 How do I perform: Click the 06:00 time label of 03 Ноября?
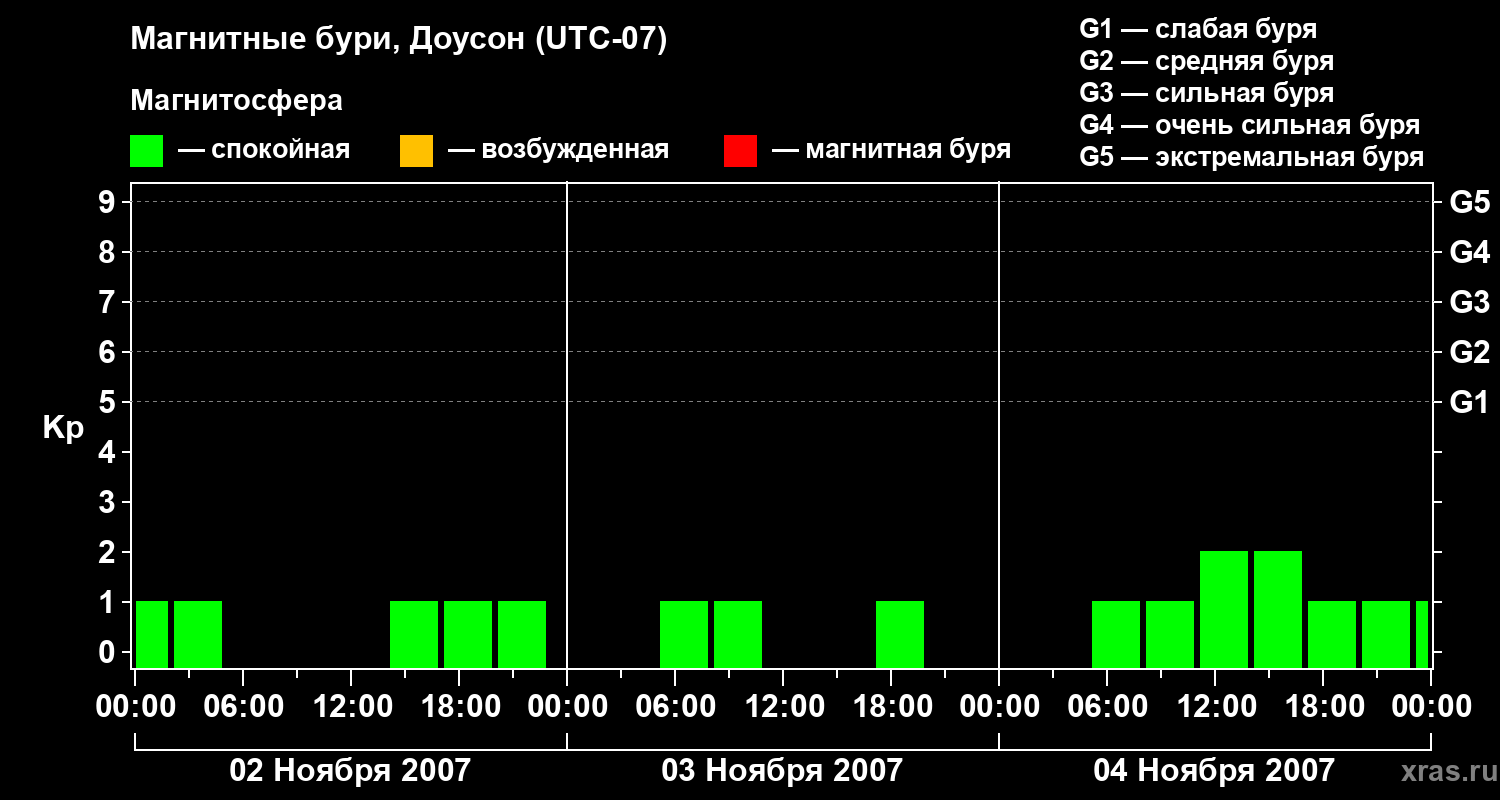[675, 706]
